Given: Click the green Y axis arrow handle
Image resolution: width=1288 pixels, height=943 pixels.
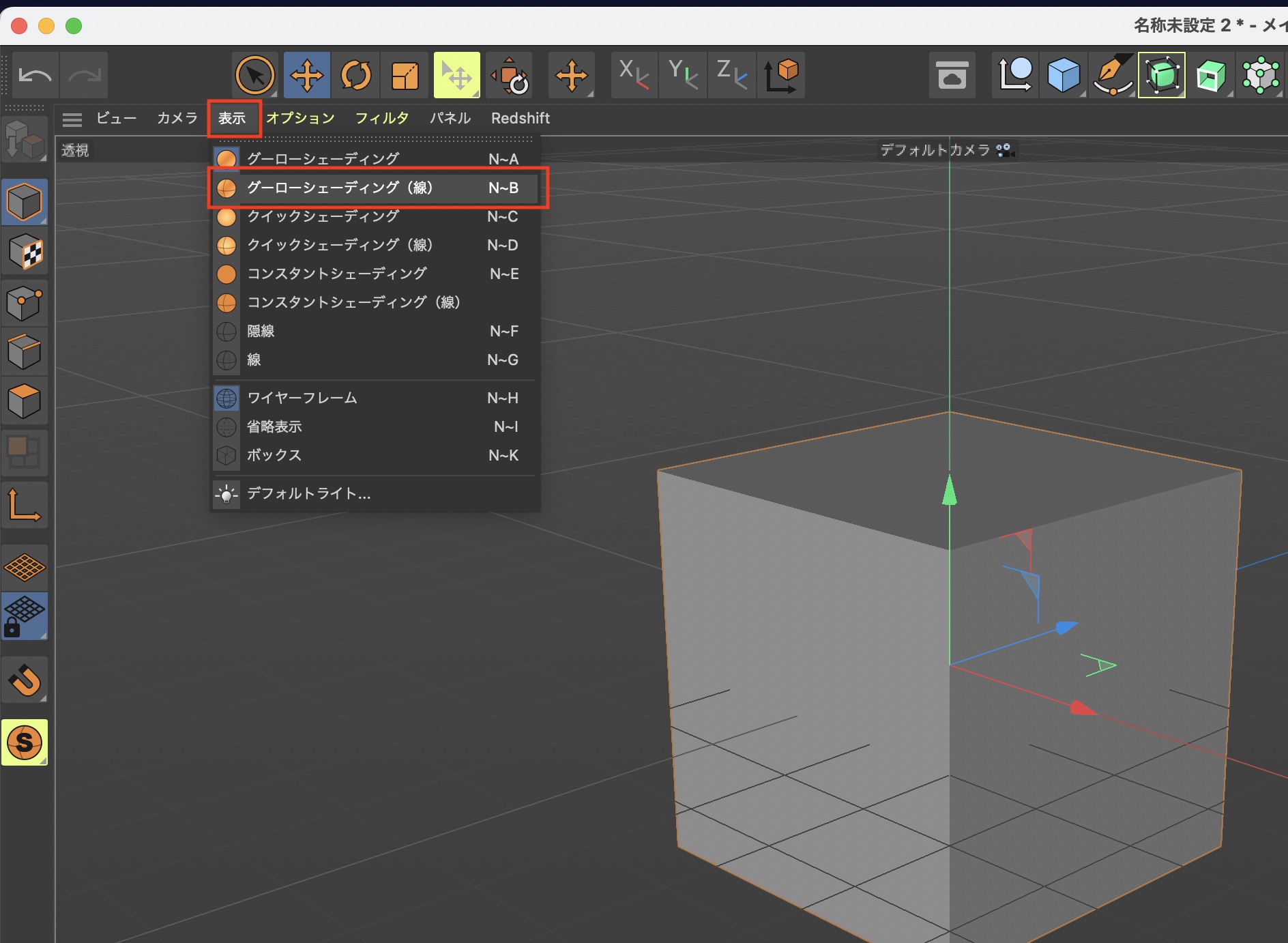Looking at the screenshot, I should pos(949,491).
